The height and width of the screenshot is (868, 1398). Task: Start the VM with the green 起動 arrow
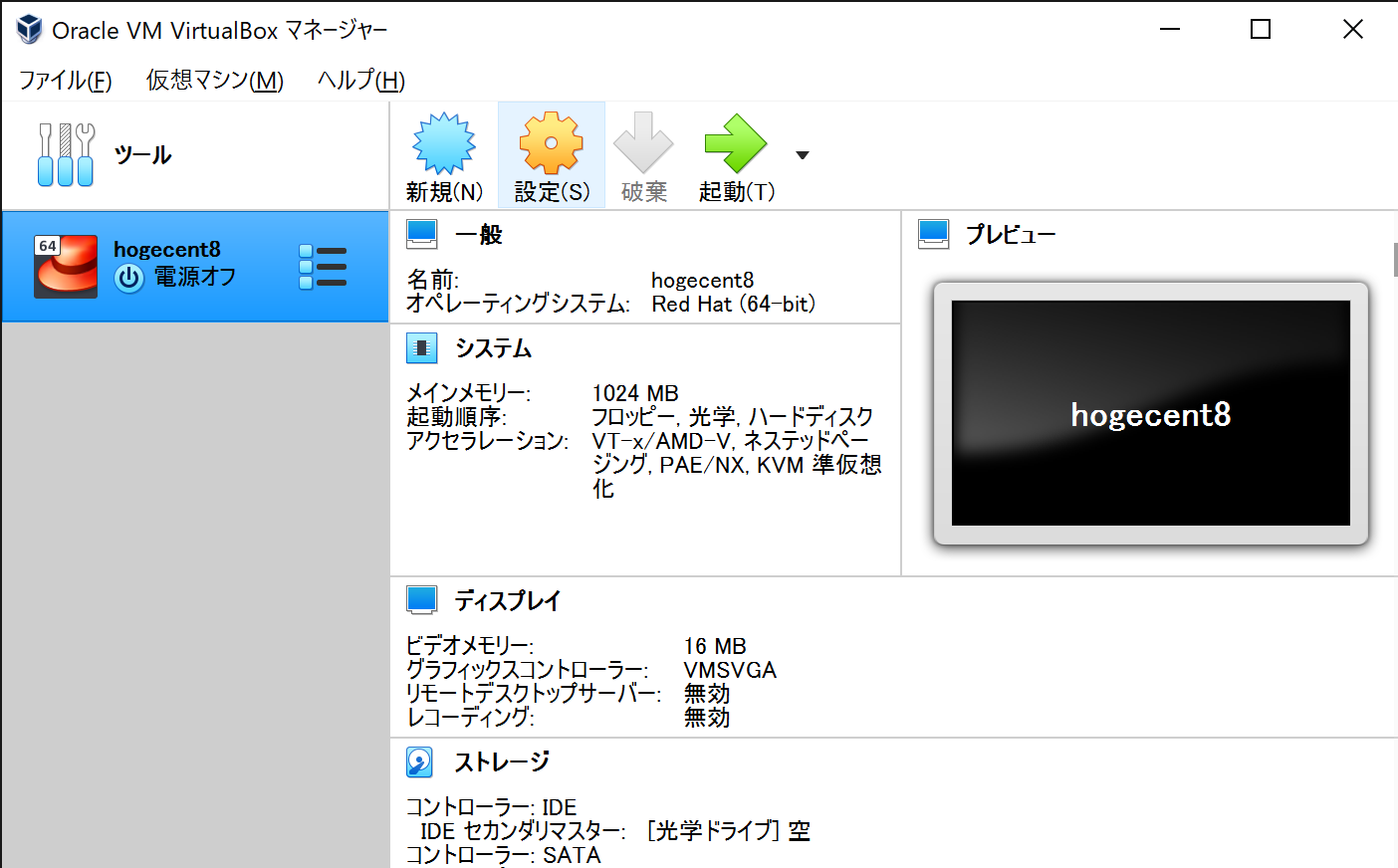click(x=736, y=144)
